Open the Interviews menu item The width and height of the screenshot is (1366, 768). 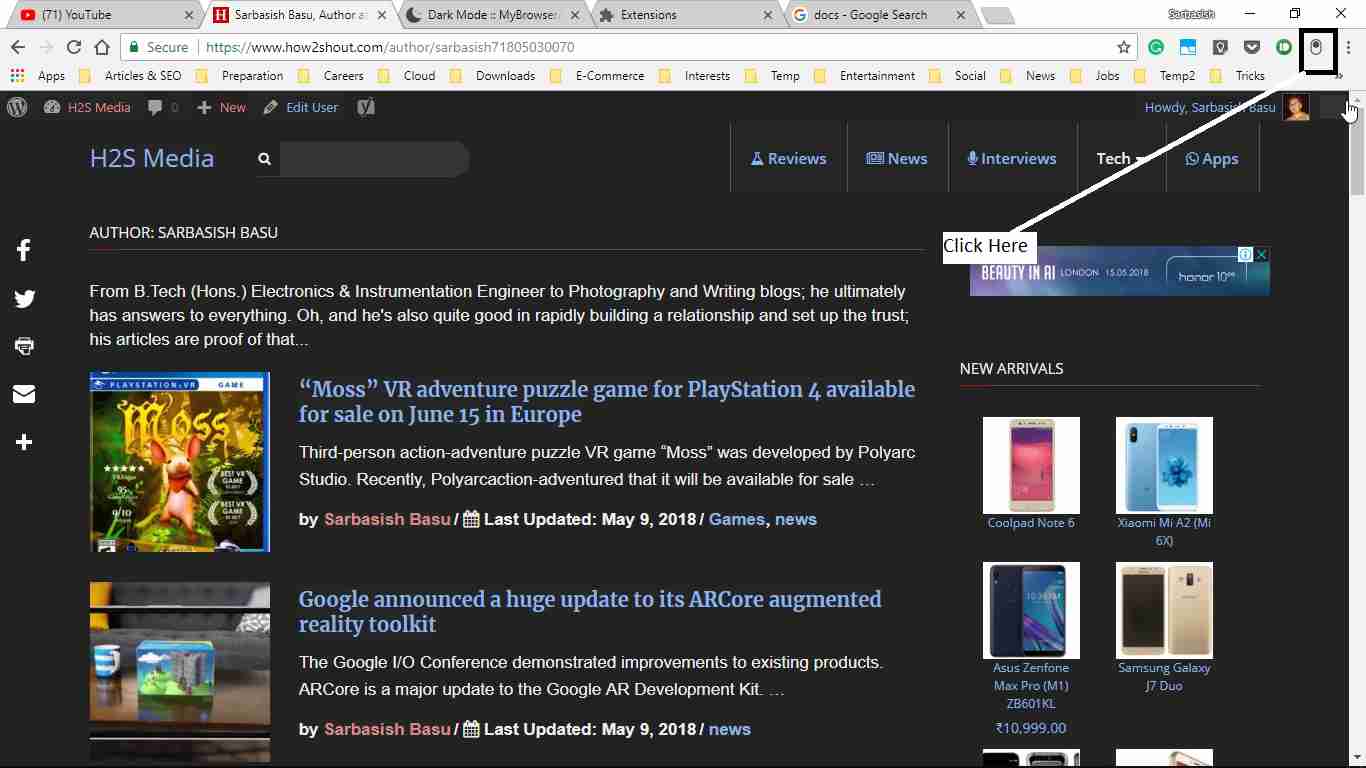pos(1012,158)
